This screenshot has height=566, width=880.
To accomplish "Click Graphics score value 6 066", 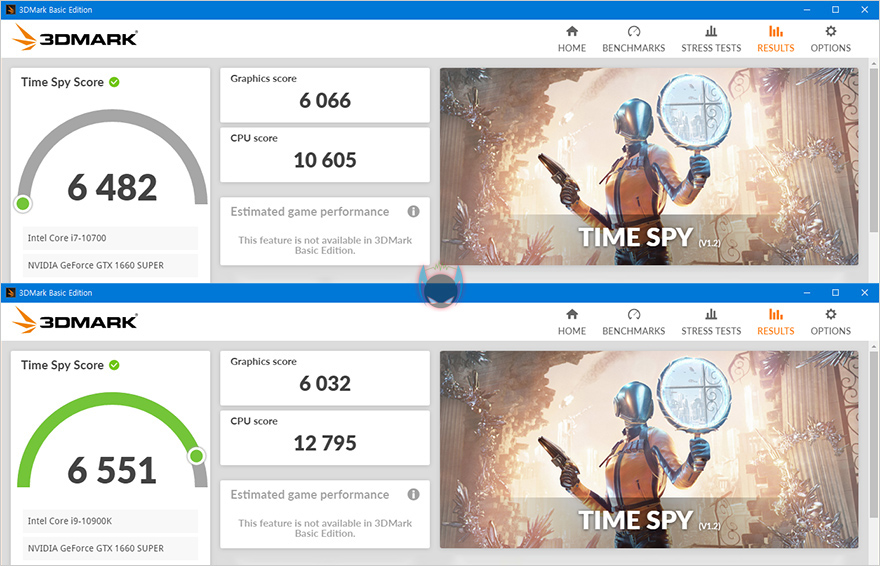I will tap(325, 100).
